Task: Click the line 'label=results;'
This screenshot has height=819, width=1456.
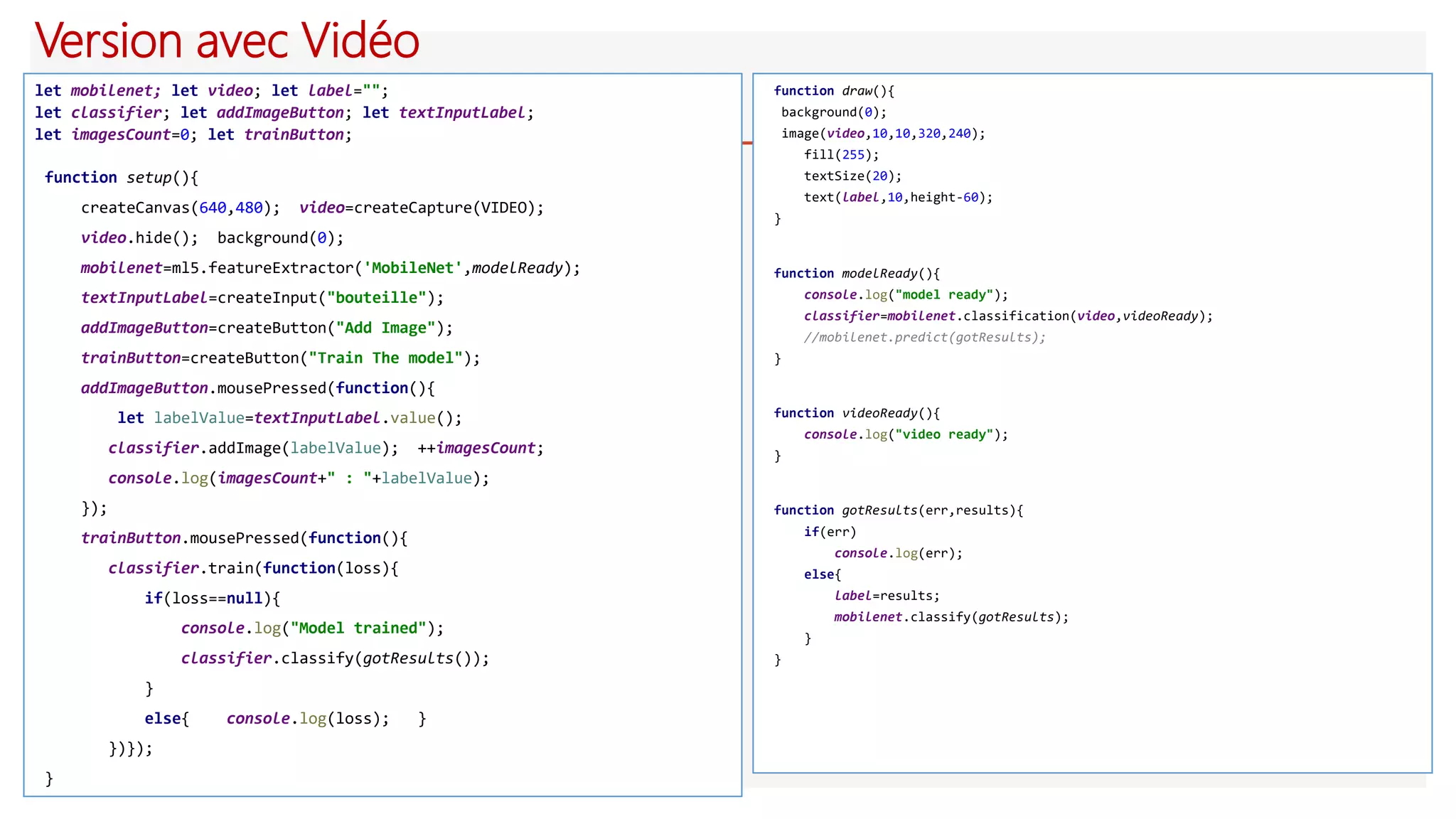Action: pyautogui.click(x=887, y=596)
